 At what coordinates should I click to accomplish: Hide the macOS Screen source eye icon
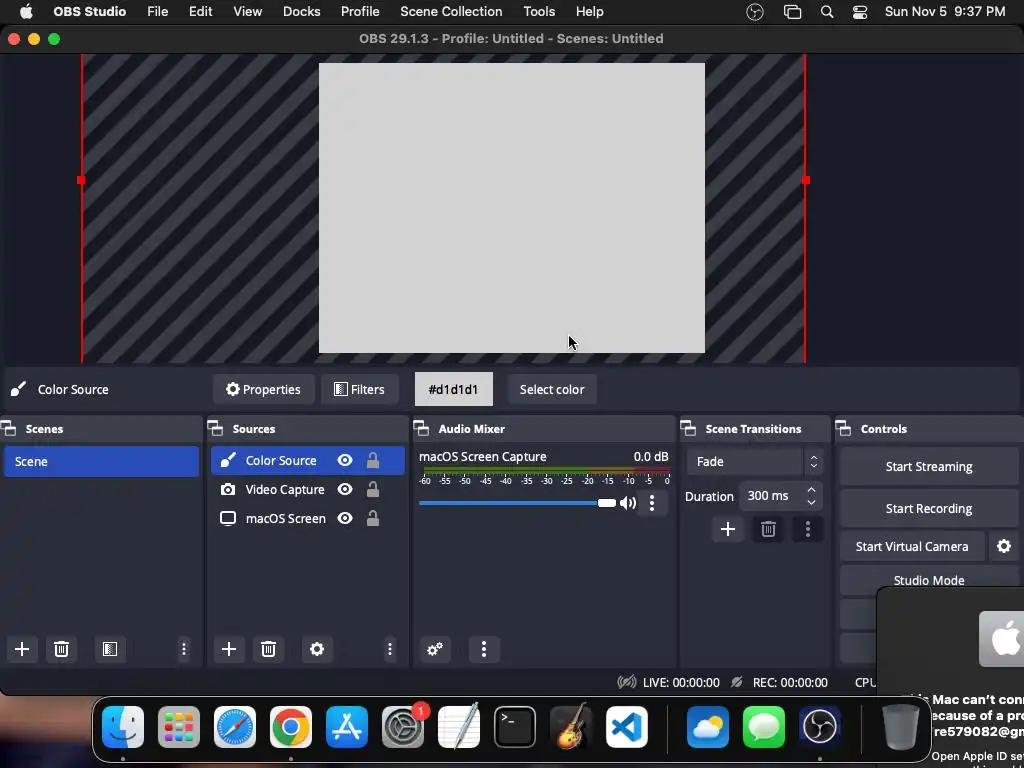[x=345, y=519]
